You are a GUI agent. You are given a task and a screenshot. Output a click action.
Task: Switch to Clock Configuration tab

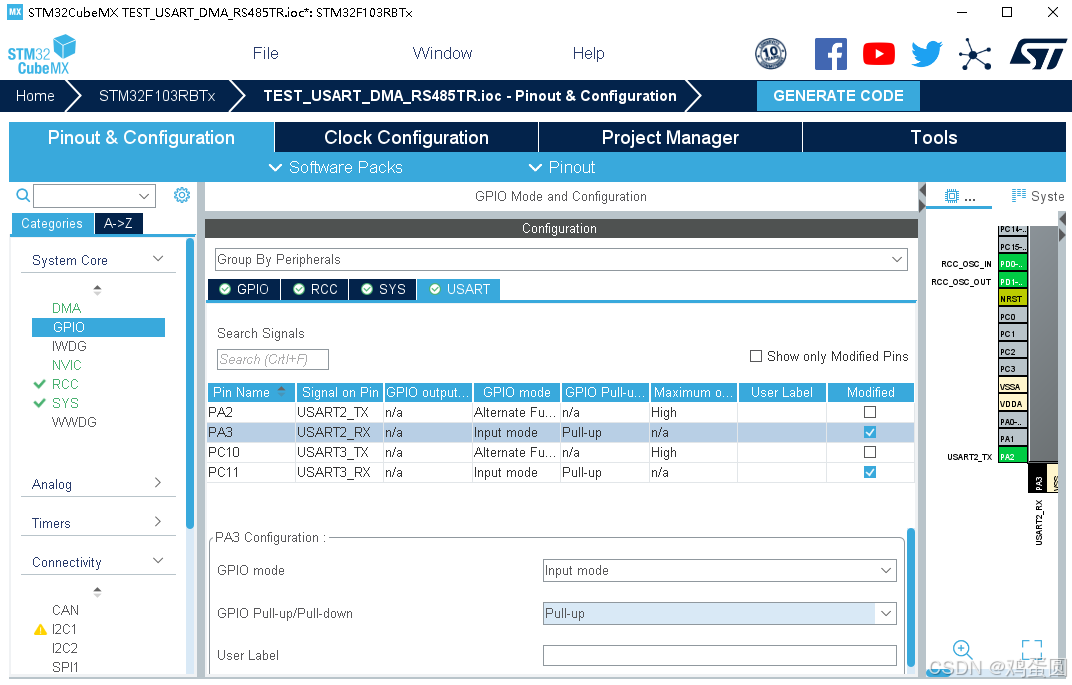tap(406, 137)
